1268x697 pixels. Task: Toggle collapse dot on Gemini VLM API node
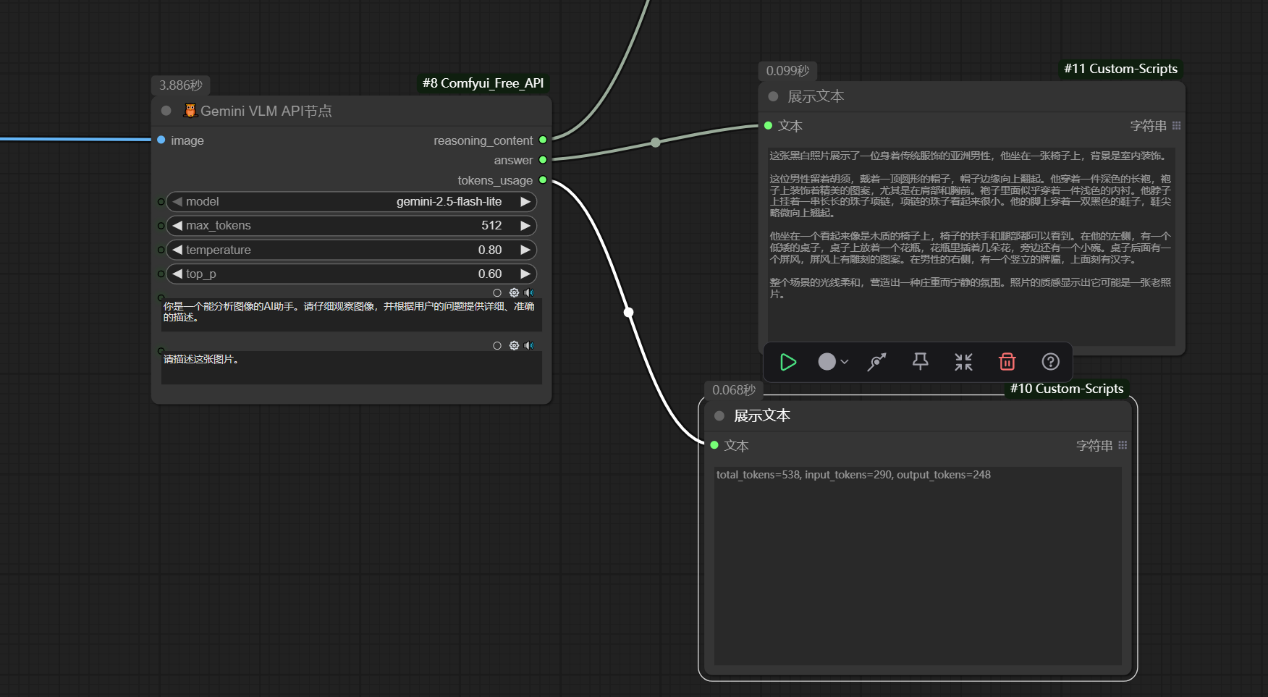[166, 111]
